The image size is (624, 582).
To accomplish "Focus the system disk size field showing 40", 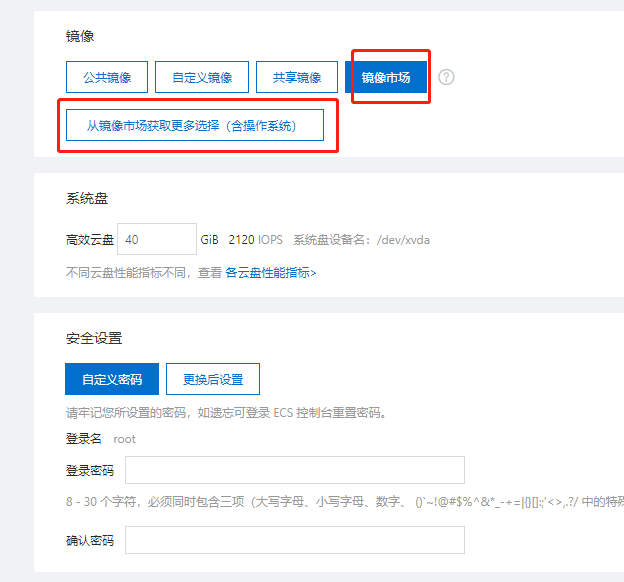I will 157,240.
